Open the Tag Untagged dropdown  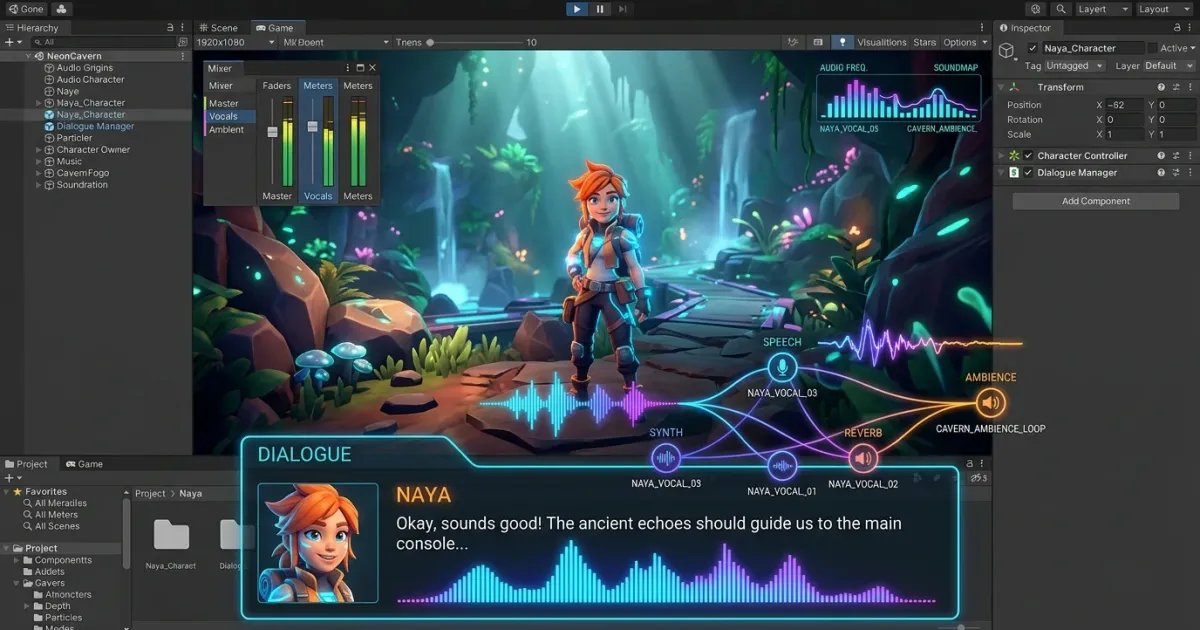click(1074, 65)
